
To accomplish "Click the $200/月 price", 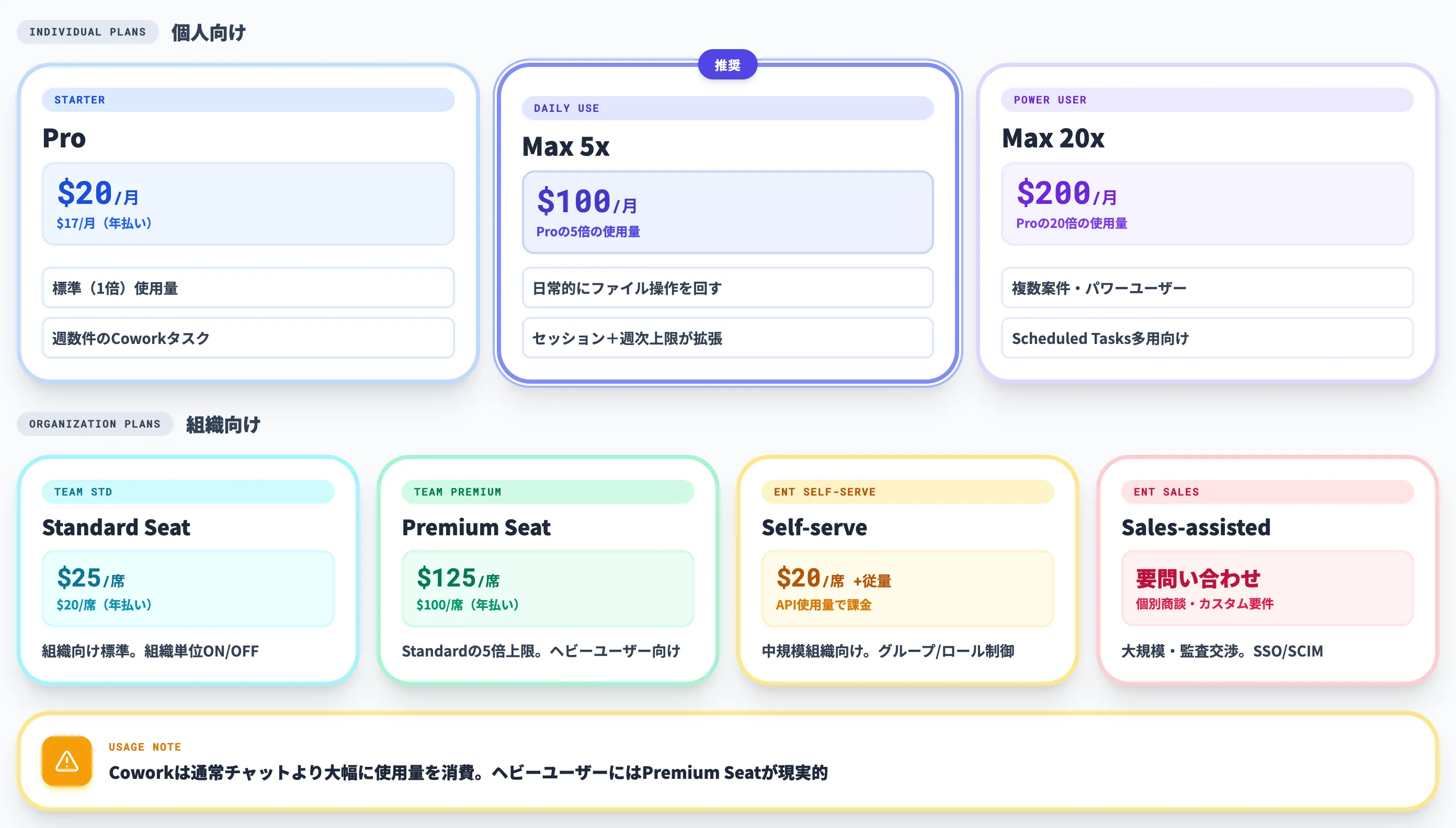I will click(x=1067, y=192).
